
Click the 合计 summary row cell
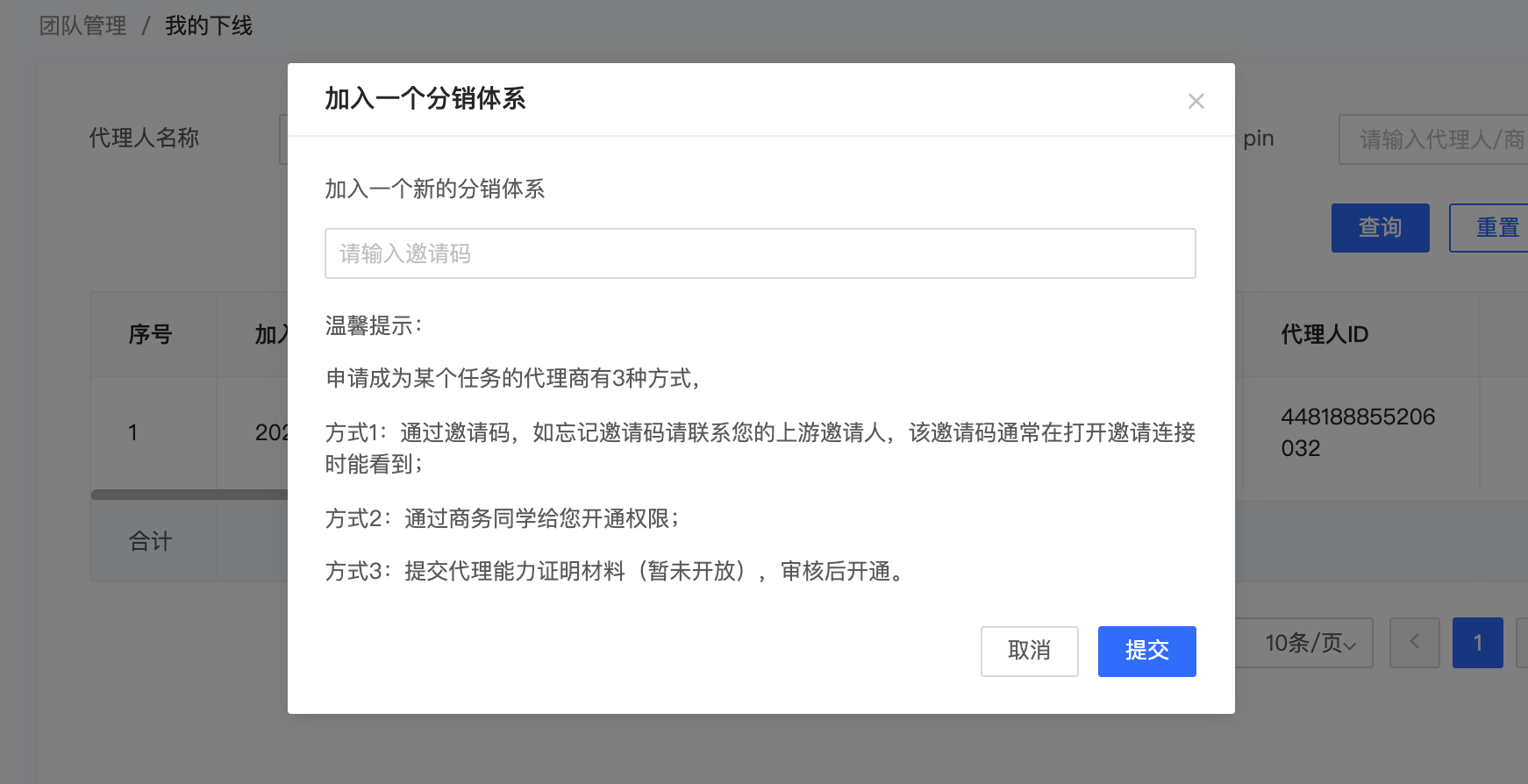pos(150,541)
